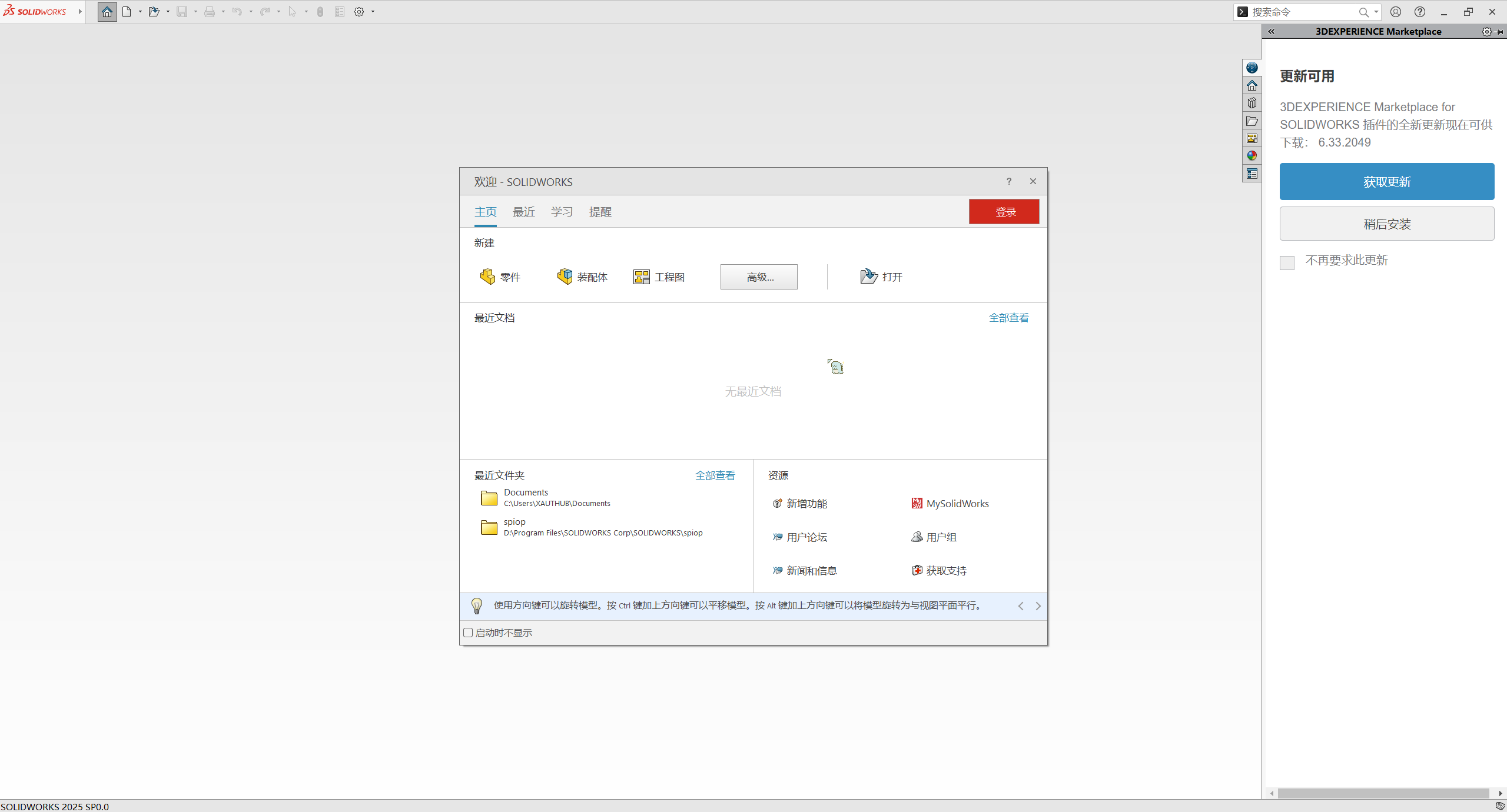Click the command search prompt icon
This screenshot has height=812, width=1507.
click(1243, 12)
